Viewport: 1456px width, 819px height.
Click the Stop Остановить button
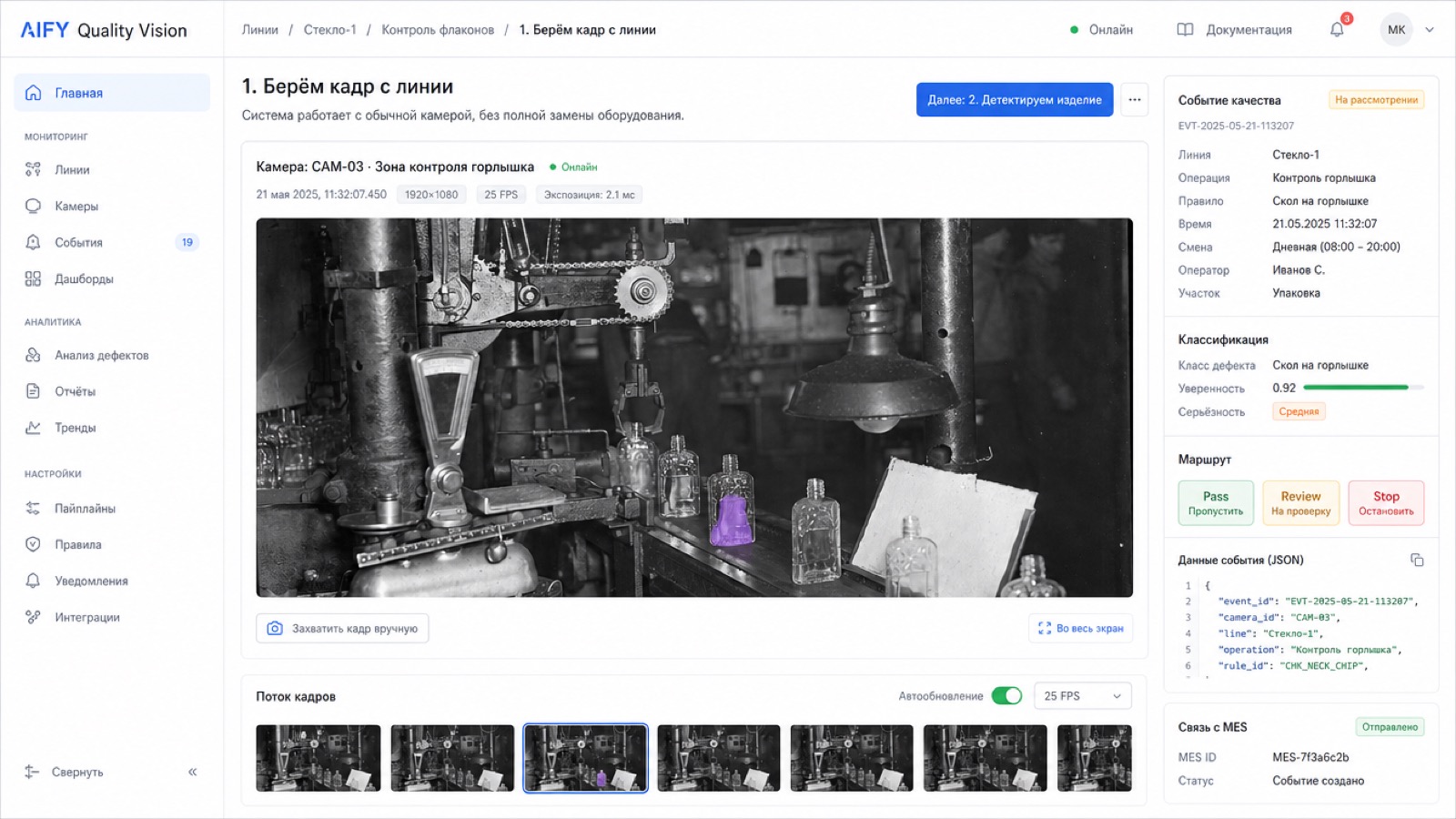point(1386,503)
